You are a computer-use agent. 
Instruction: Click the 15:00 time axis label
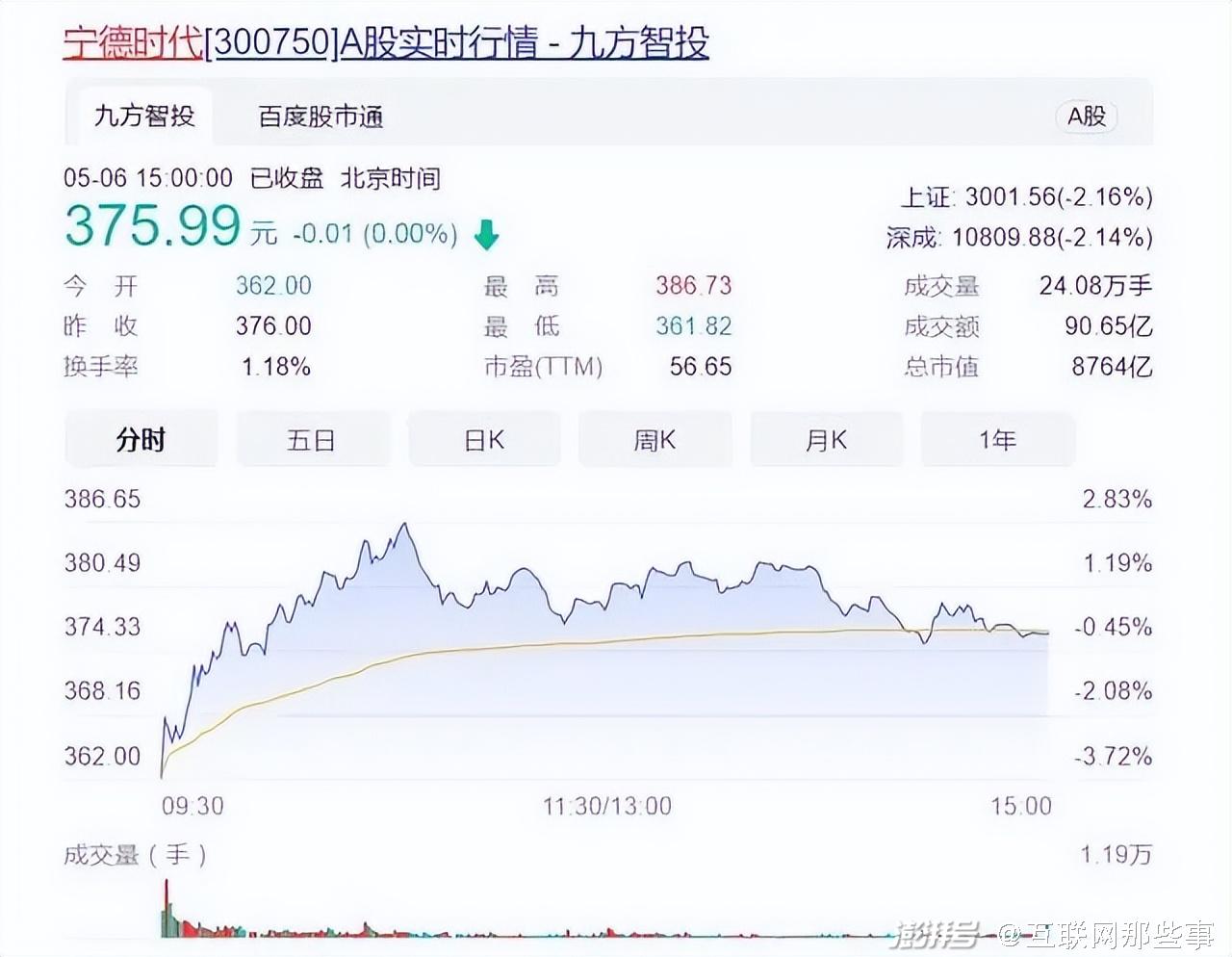[1021, 806]
